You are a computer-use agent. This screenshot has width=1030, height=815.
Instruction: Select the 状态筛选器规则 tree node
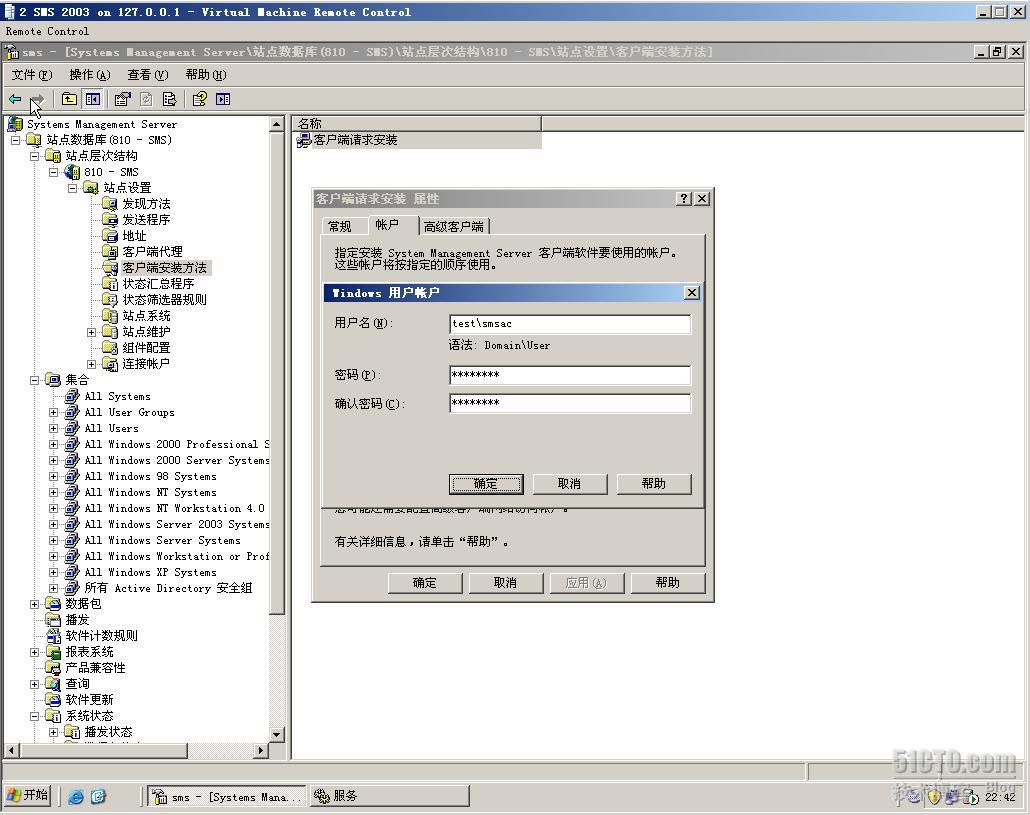click(x=164, y=299)
